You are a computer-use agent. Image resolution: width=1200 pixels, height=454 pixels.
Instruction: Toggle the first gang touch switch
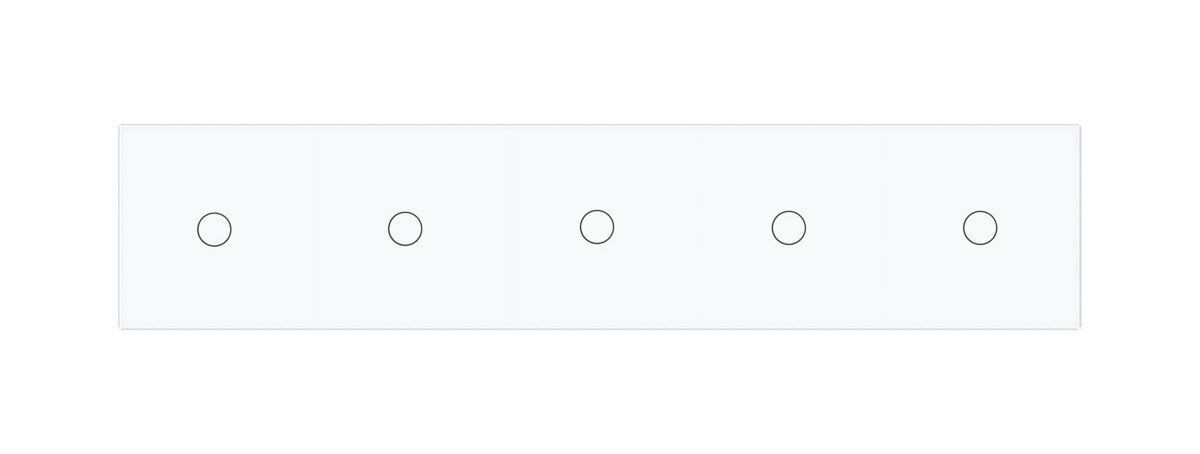(214, 229)
